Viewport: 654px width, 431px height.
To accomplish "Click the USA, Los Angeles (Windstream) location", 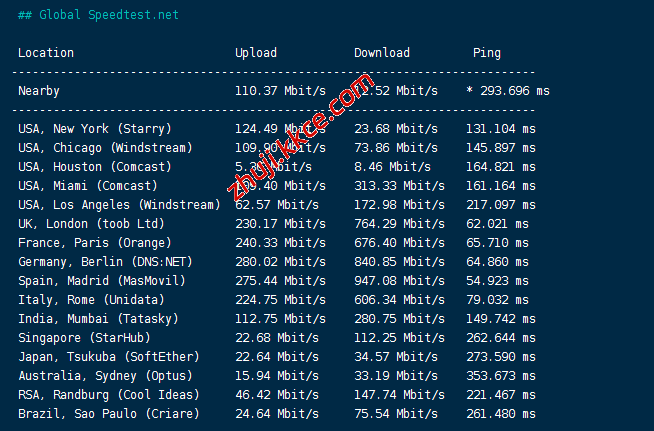I will pos(119,205).
